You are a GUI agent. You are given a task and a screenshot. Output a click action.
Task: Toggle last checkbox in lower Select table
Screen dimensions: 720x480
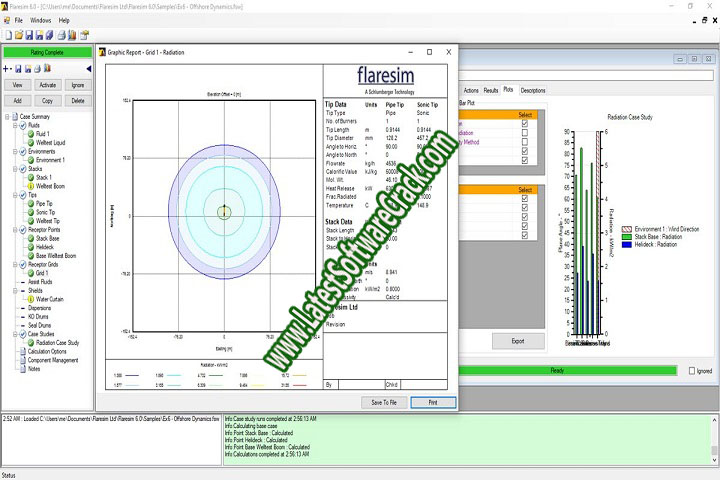coord(525,235)
